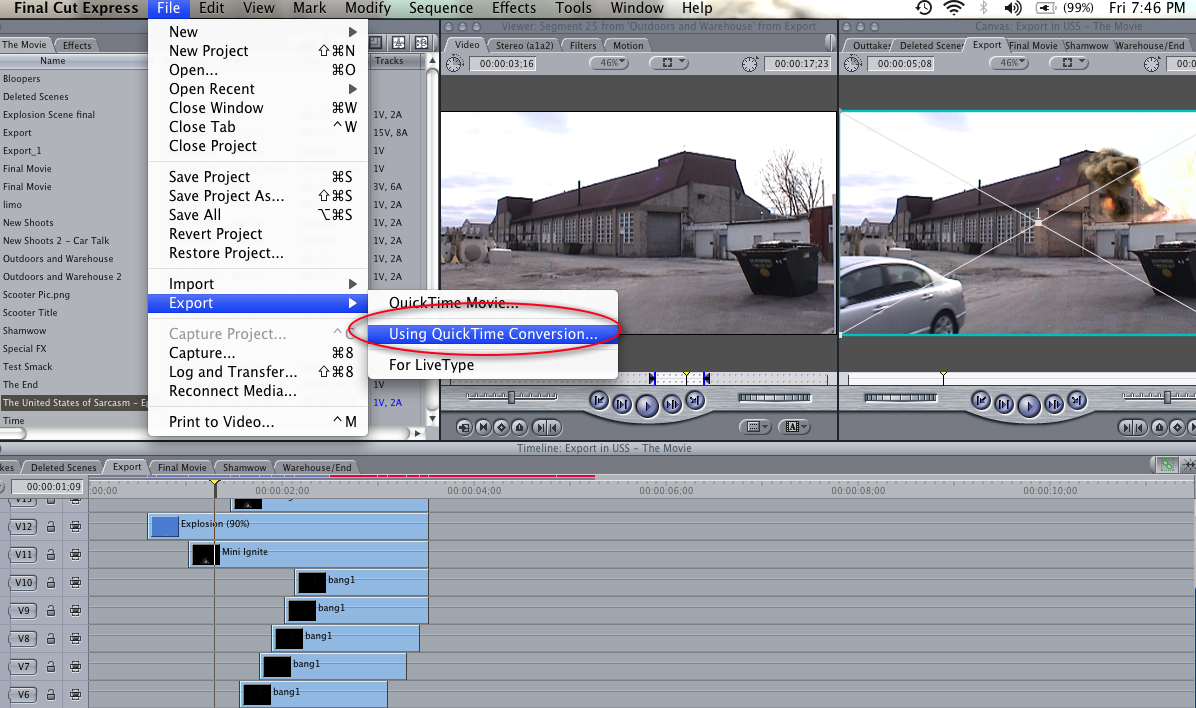Click the Canvas scrubber playhead
Viewport: 1196px width, 708px height.
(x=944, y=378)
